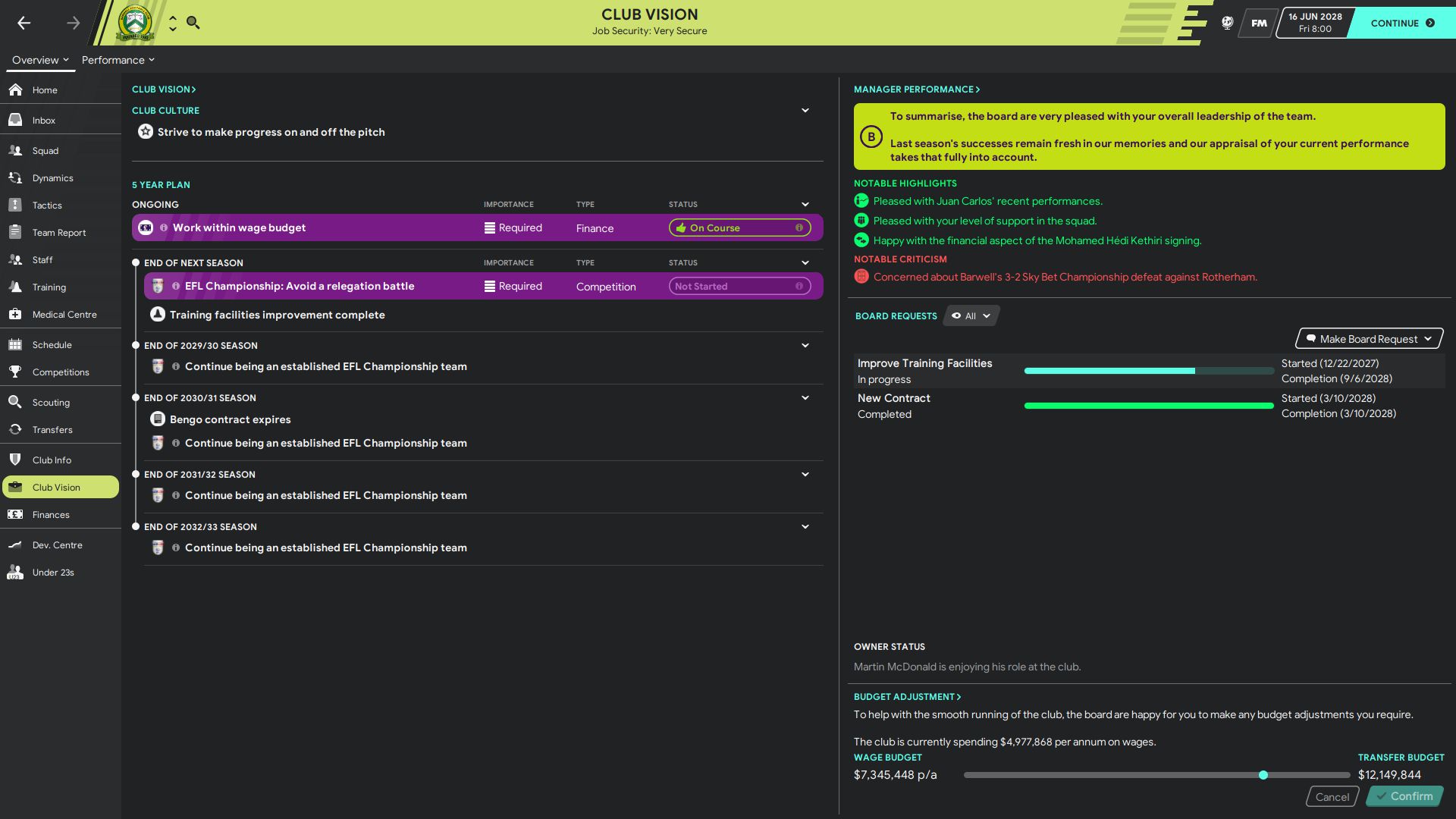Click the Improve Training Facilities progress bar

tap(1149, 371)
